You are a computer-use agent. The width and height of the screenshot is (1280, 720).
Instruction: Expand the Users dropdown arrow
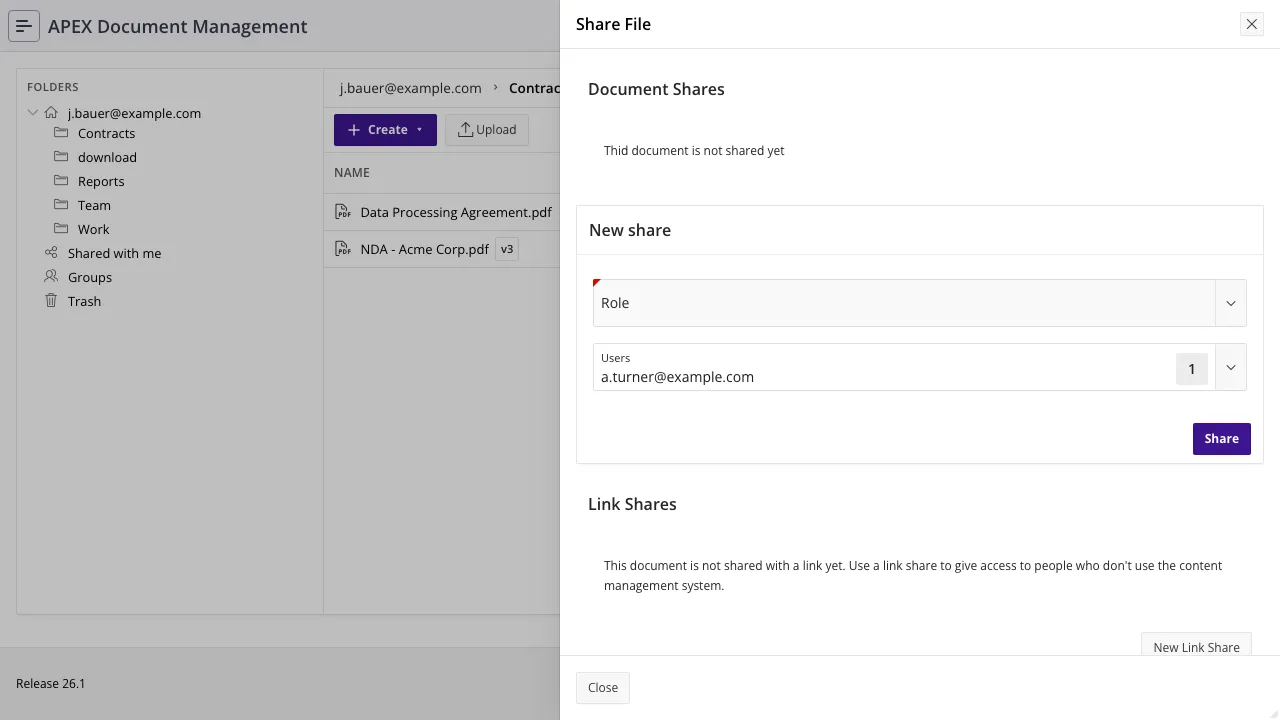coord(1231,368)
